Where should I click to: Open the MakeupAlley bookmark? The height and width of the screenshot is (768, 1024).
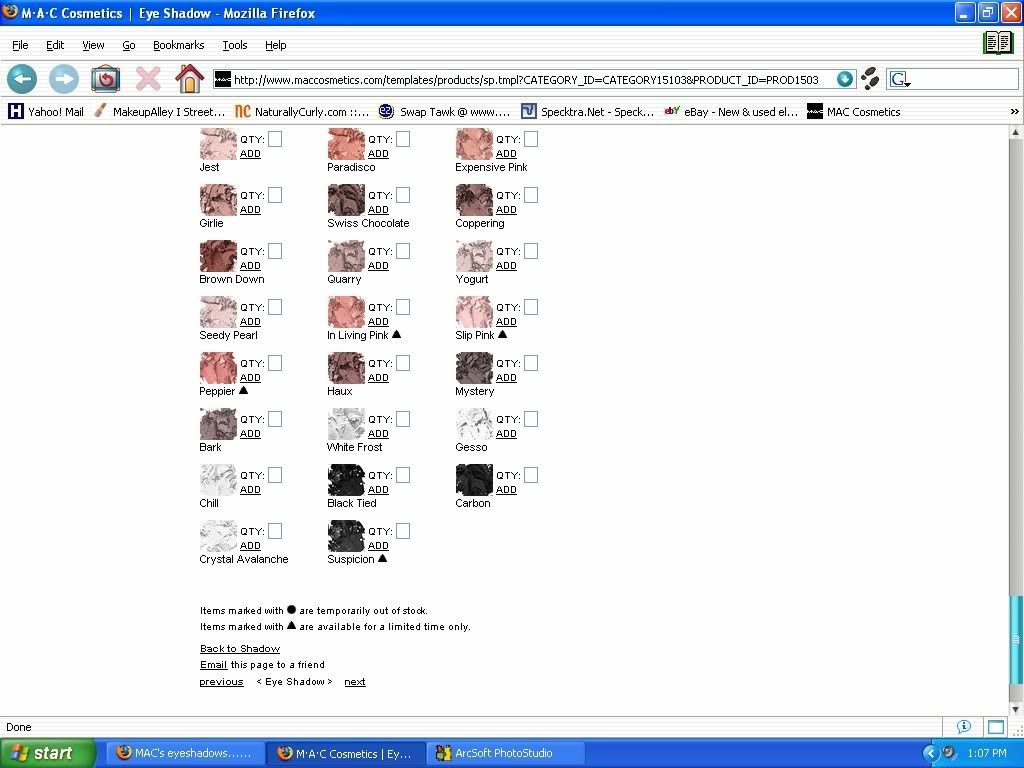point(160,112)
